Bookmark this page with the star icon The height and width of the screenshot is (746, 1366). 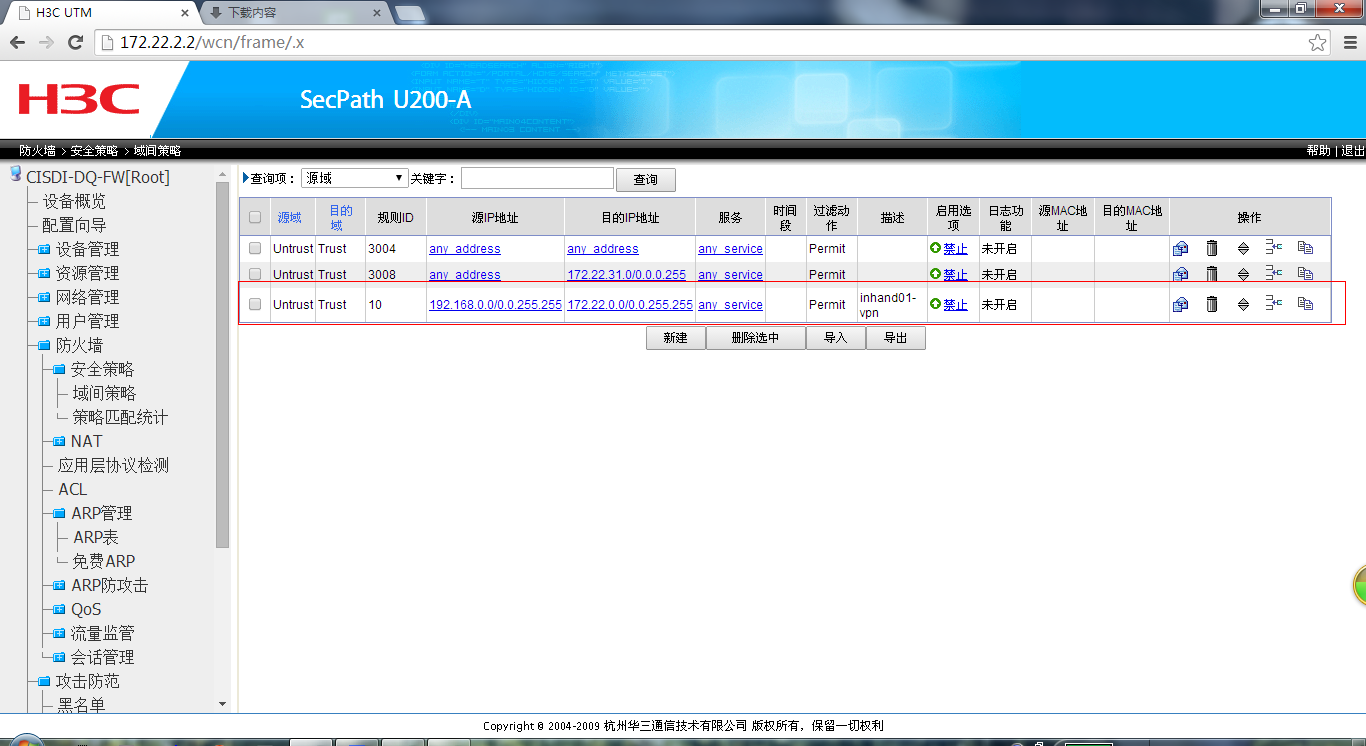1318,43
